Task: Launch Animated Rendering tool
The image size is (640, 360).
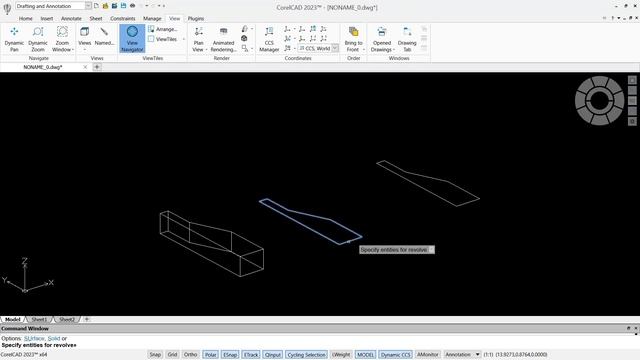Action: click(223, 39)
